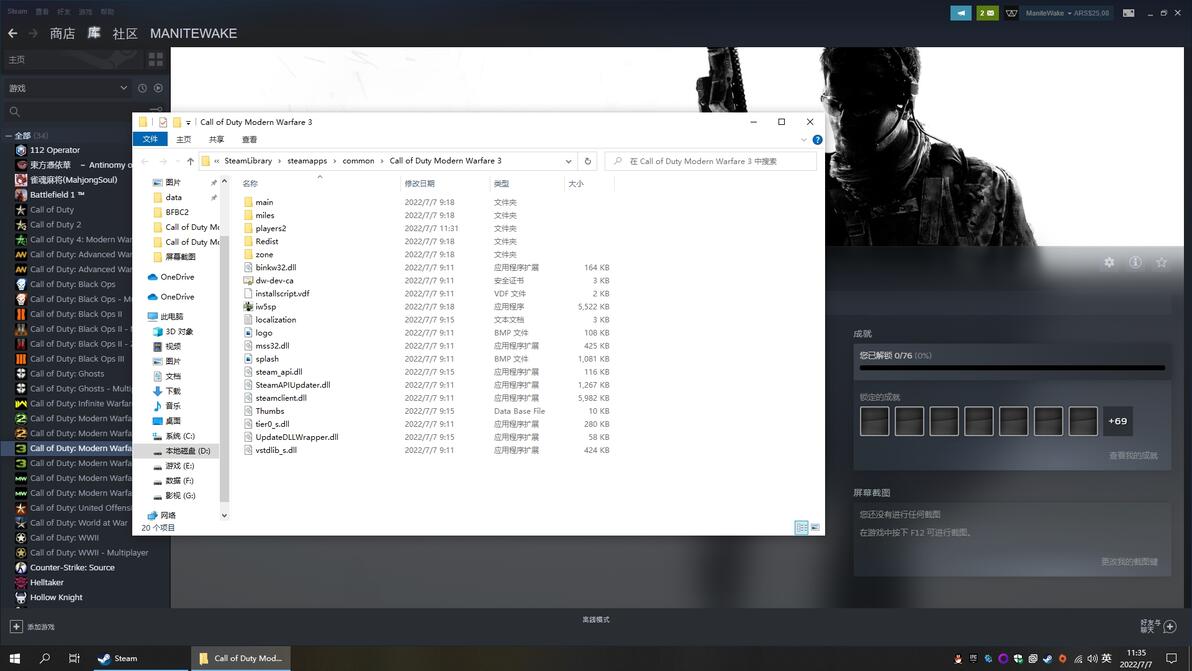Click the favorite star icon
This screenshot has width=1192, height=671.
(1161, 262)
